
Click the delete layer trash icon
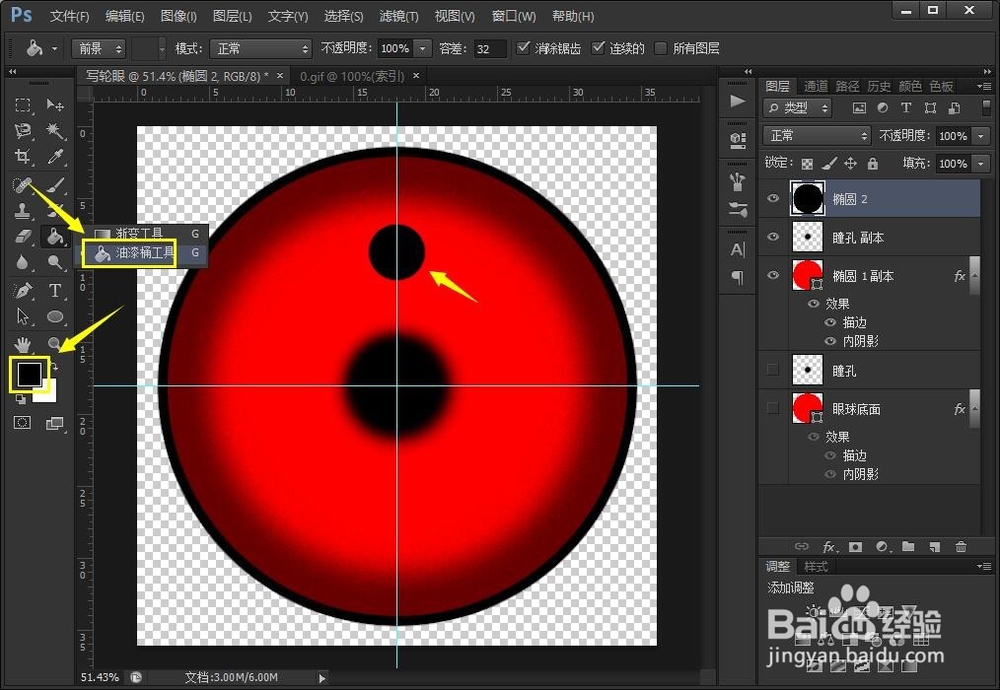pyautogui.click(x=960, y=547)
